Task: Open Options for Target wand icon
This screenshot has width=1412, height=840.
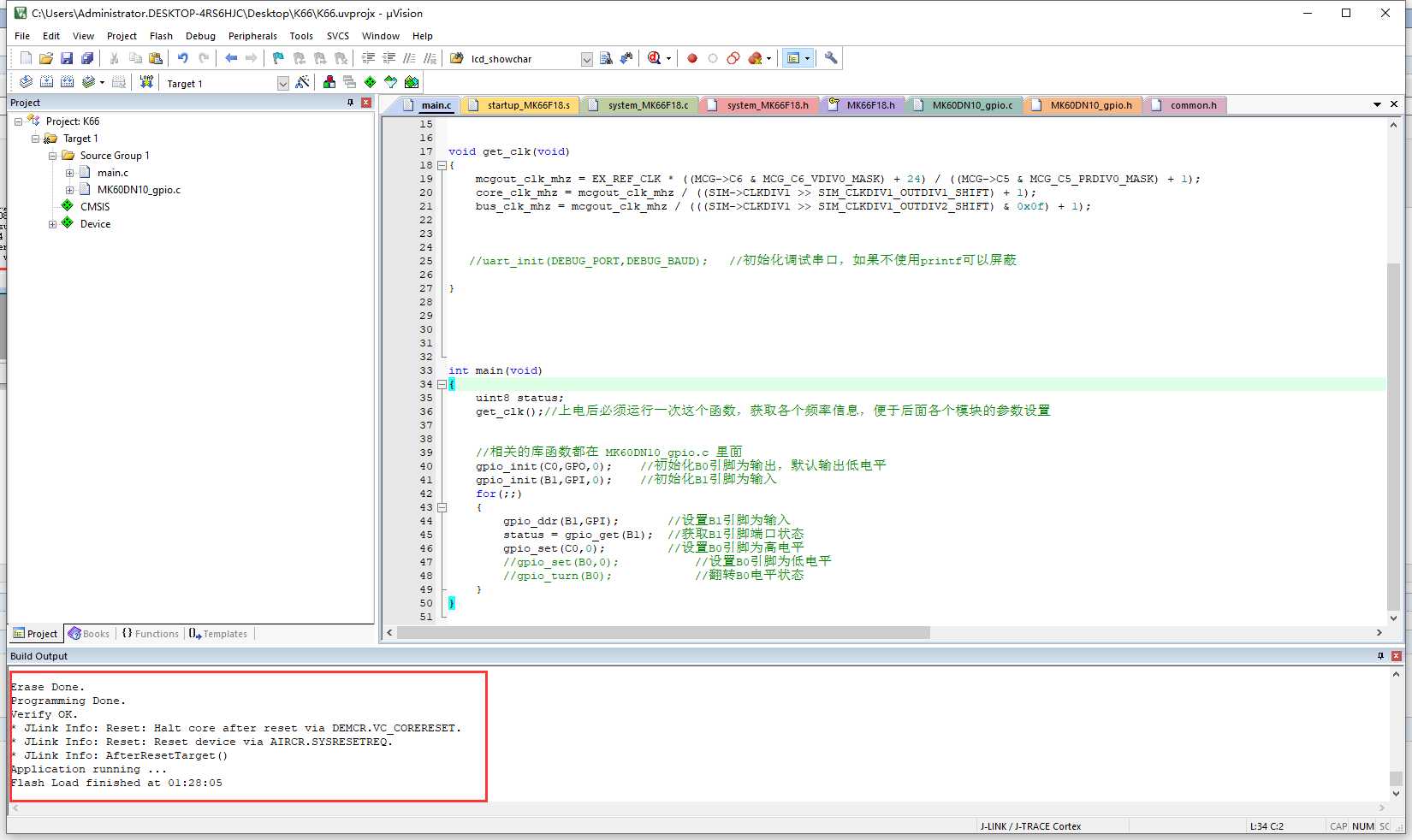Action: point(302,82)
